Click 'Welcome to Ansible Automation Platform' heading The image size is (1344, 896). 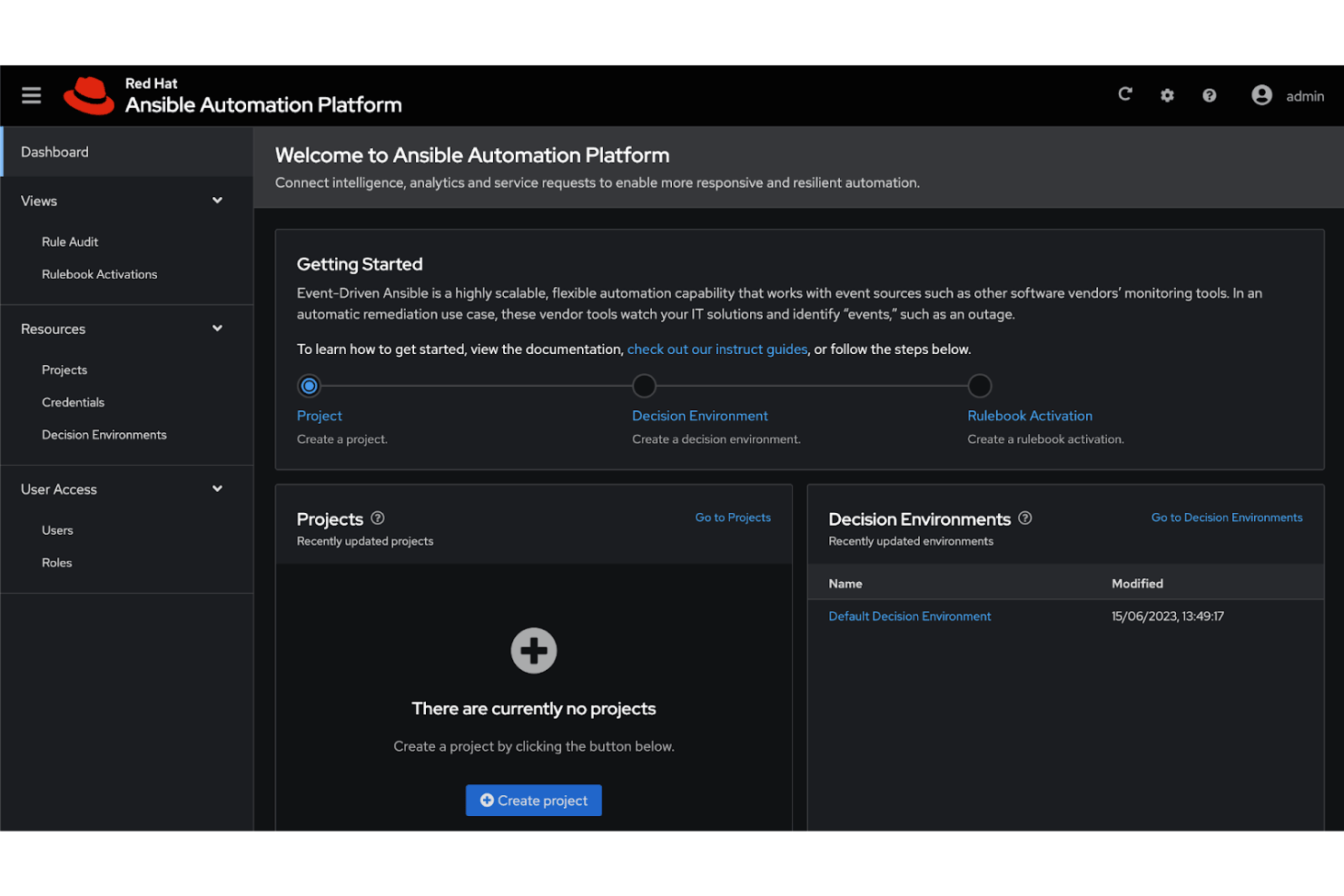472,155
